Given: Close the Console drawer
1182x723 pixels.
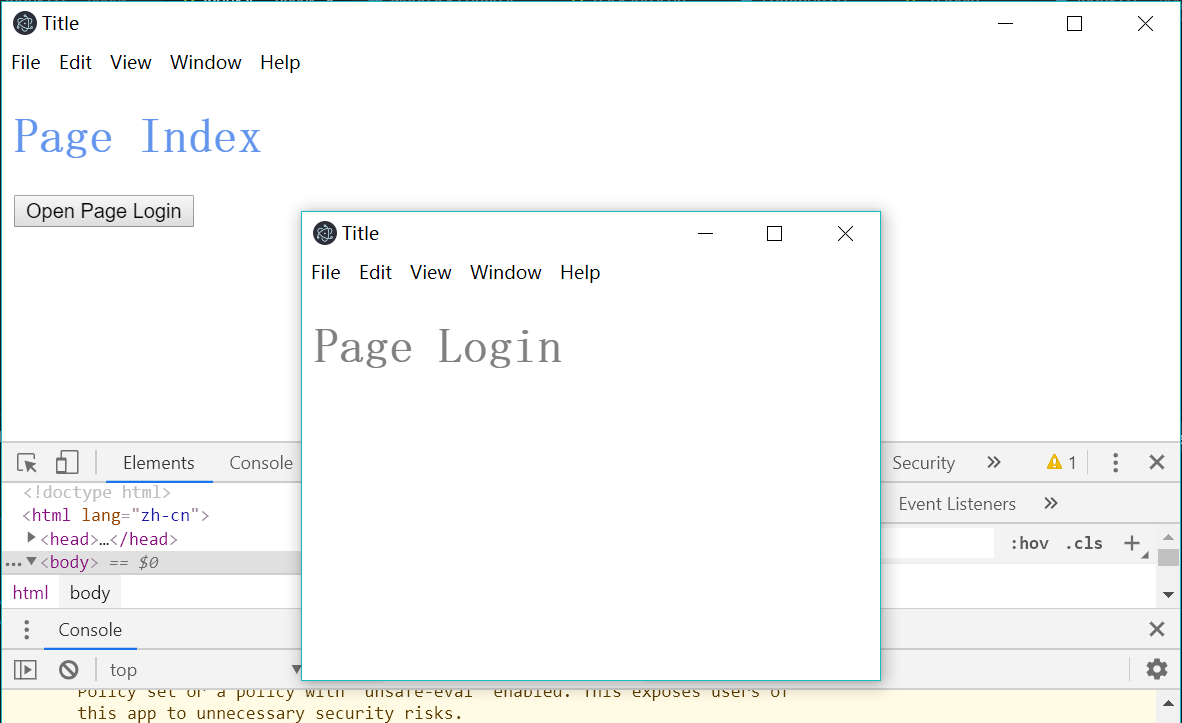Looking at the screenshot, I should (x=1157, y=629).
